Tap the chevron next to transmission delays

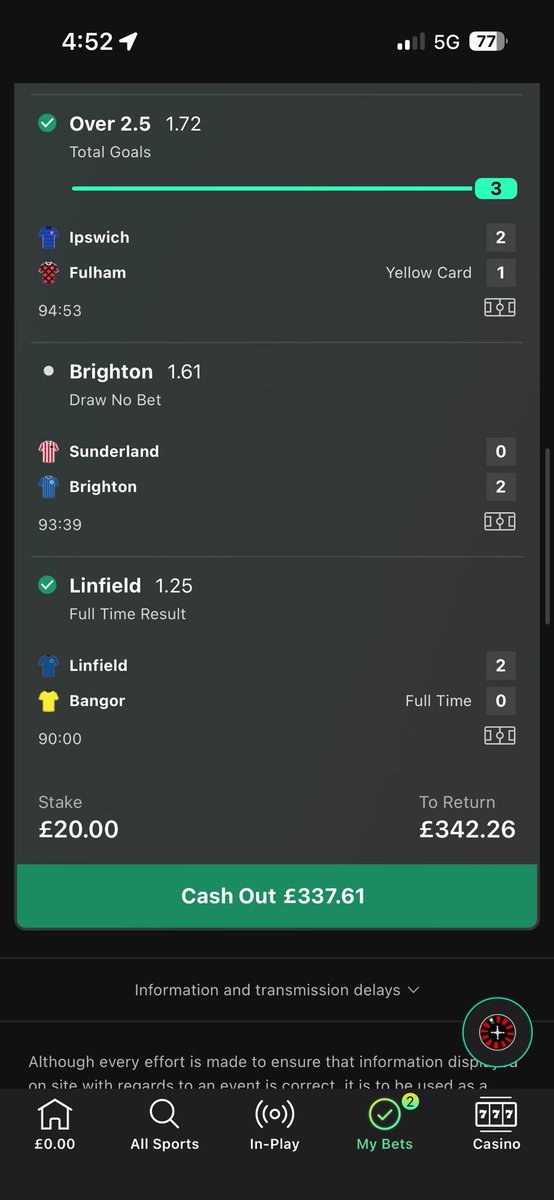(414, 990)
